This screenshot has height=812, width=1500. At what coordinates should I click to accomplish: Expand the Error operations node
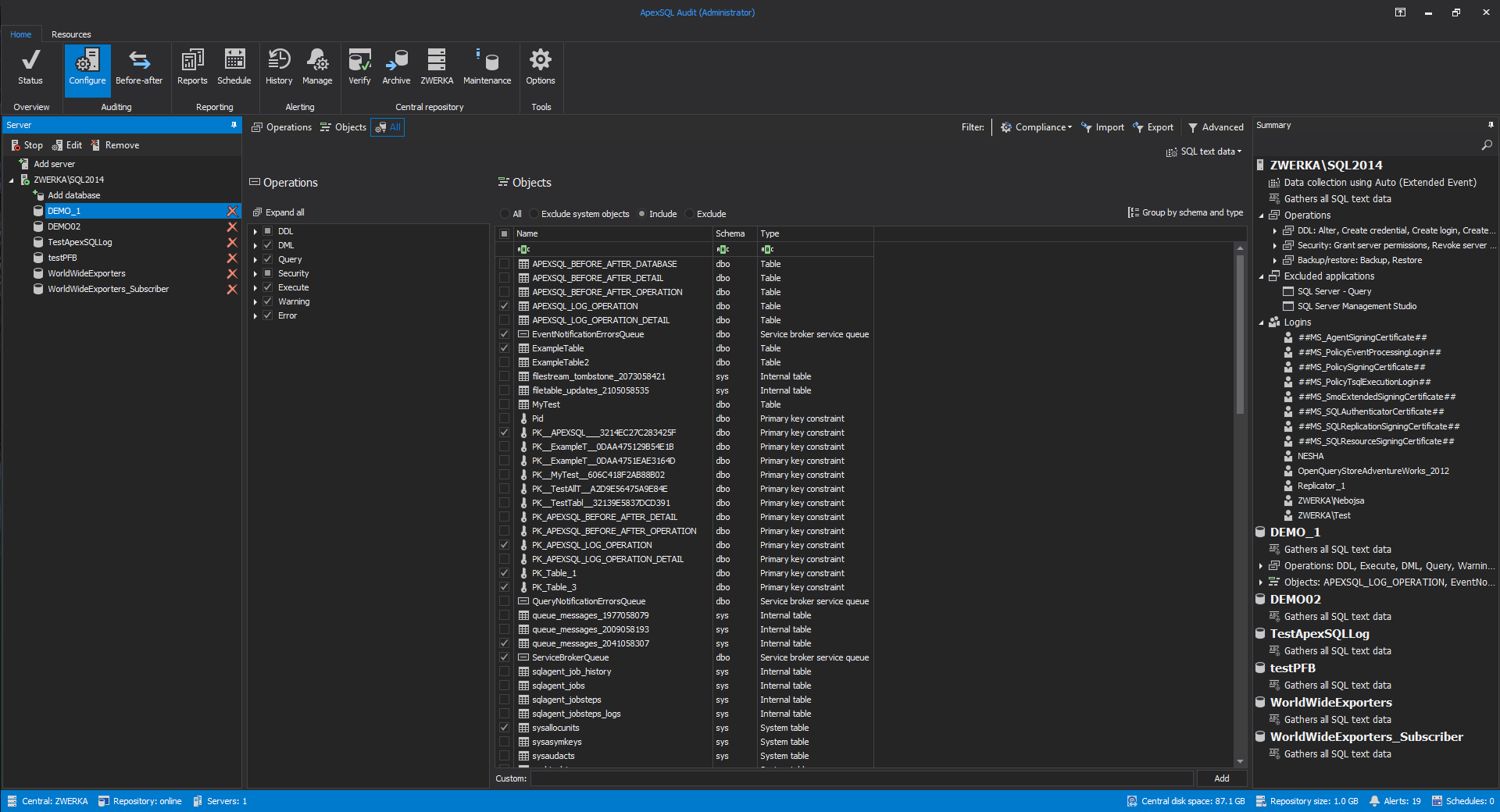[255, 315]
